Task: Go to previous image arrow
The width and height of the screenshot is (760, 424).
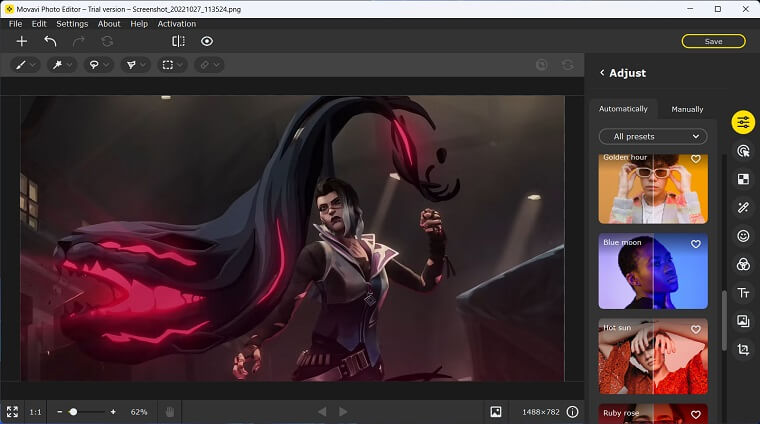Action: point(322,412)
